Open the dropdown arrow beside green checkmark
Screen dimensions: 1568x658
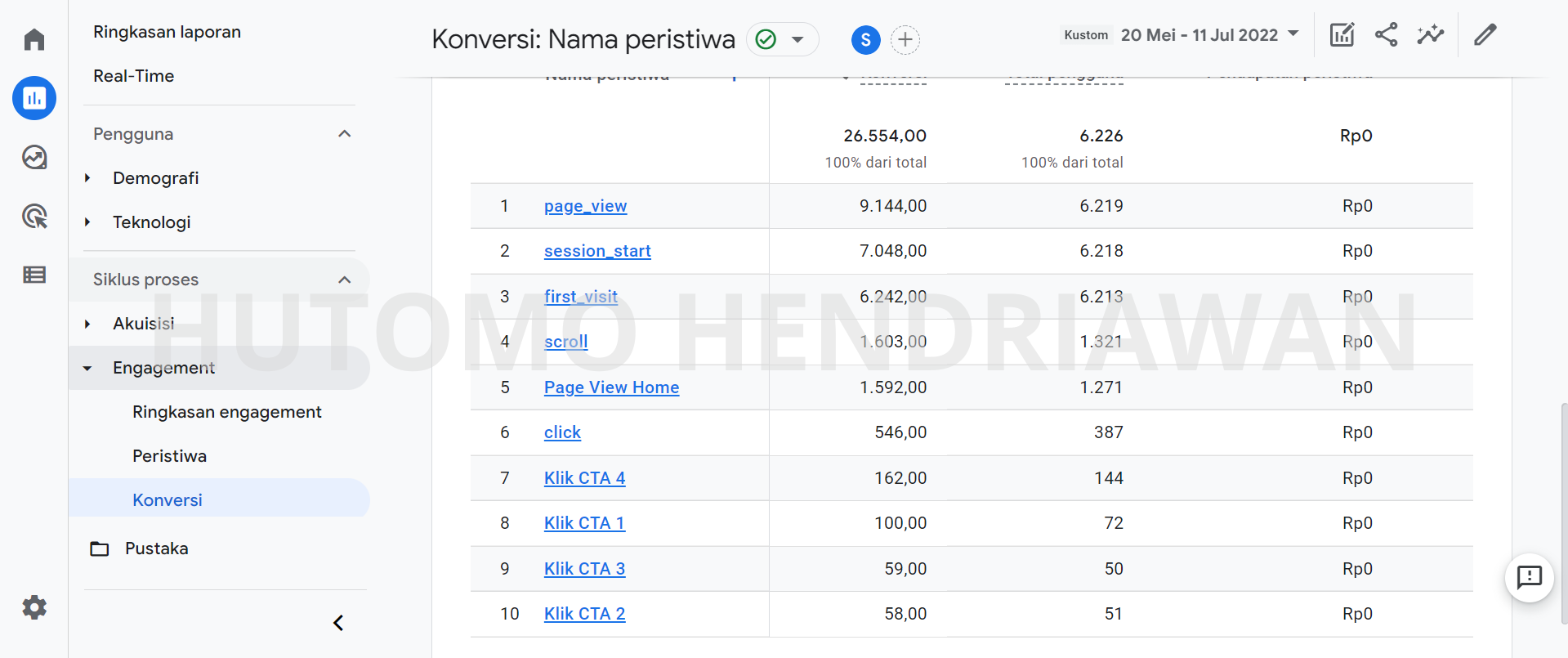coord(797,39)
